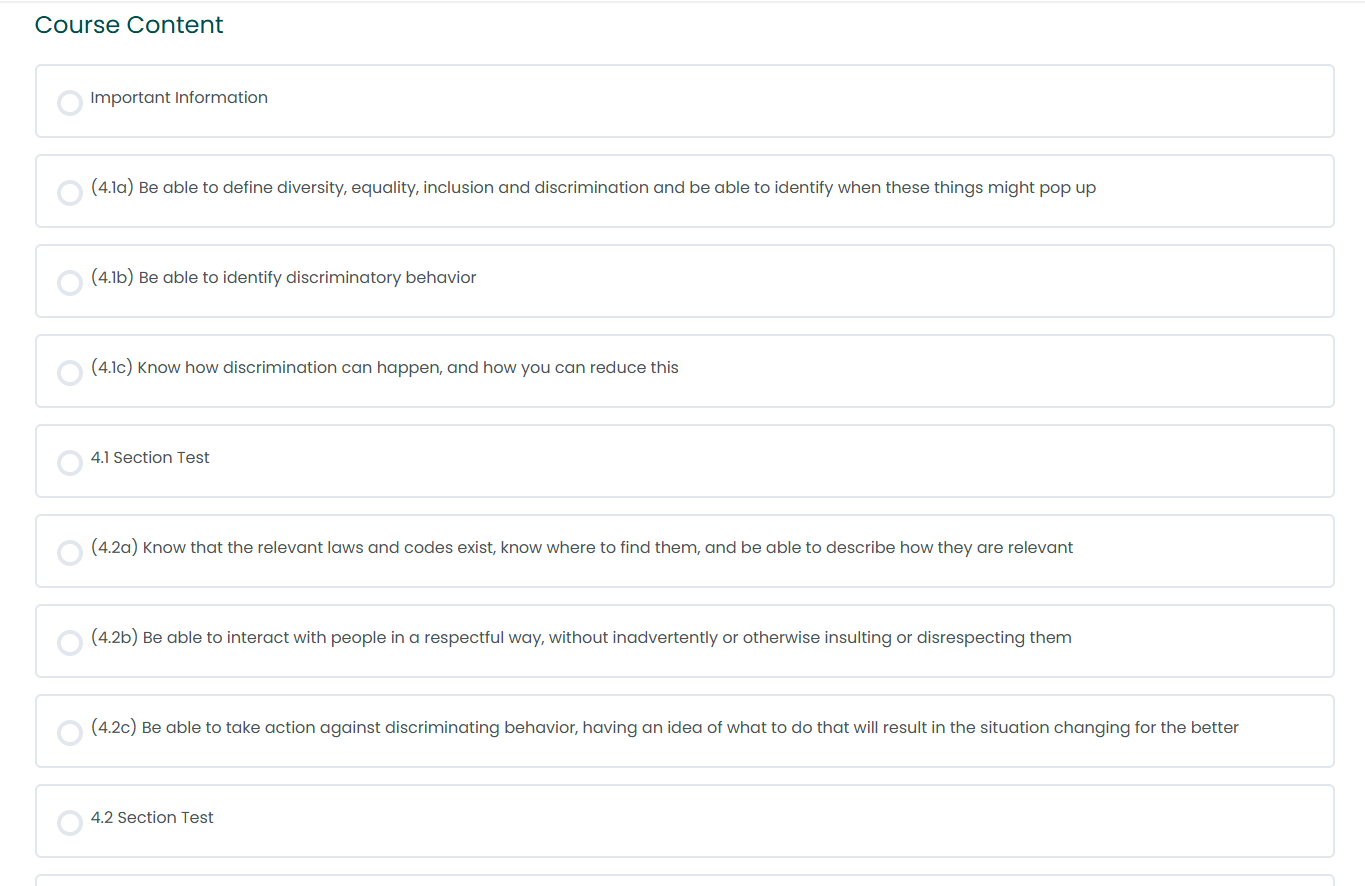Click the Course Content heading

[x=129, y=25]
